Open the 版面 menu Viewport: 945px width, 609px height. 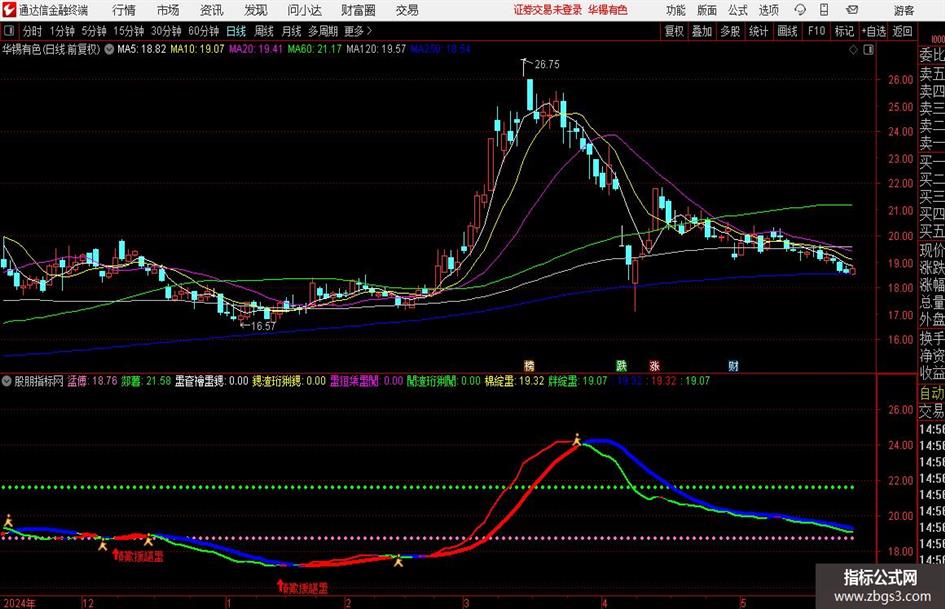tap(706, 10)
